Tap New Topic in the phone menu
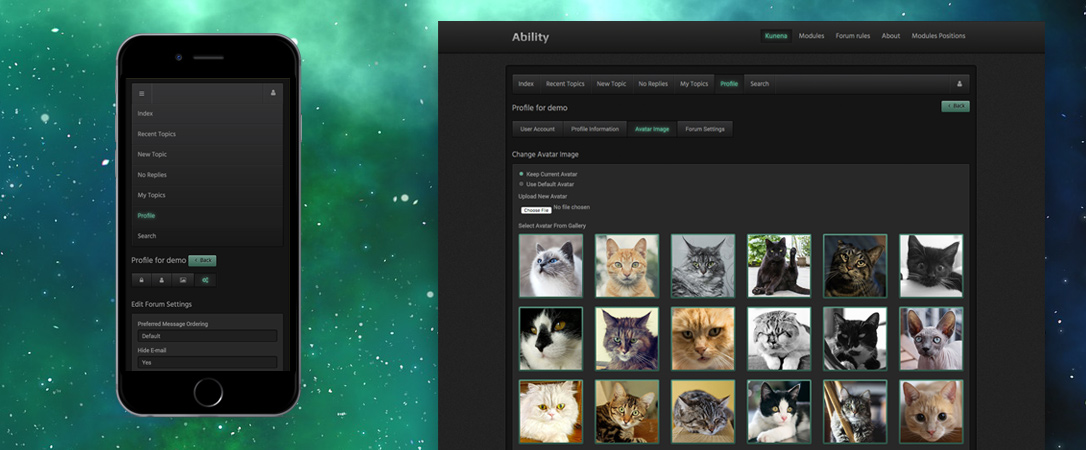 pyautogui.click(x=207, y=154)
